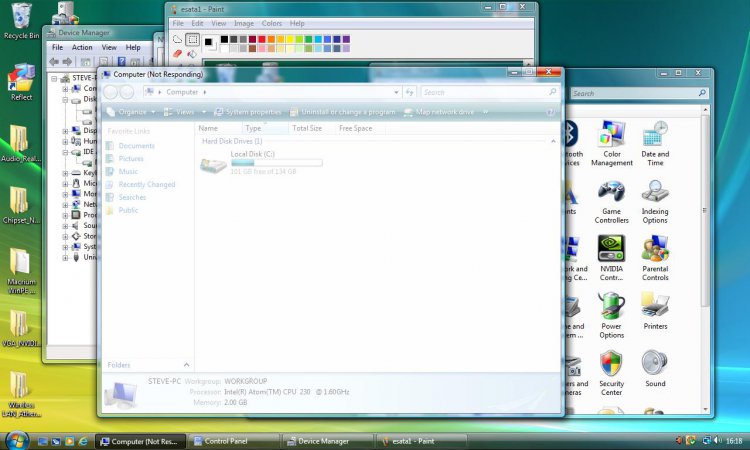
Task: Pick the Fill With Color tool in Paint
Action: [192, 54]
